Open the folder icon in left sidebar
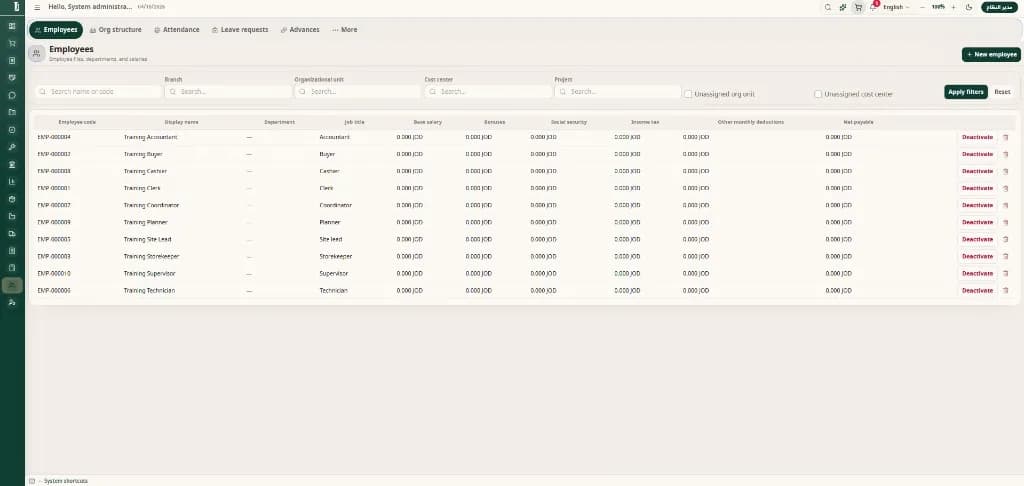Image resolution: width=1024 pixels, height=486 pixels. tap(12, 112)
